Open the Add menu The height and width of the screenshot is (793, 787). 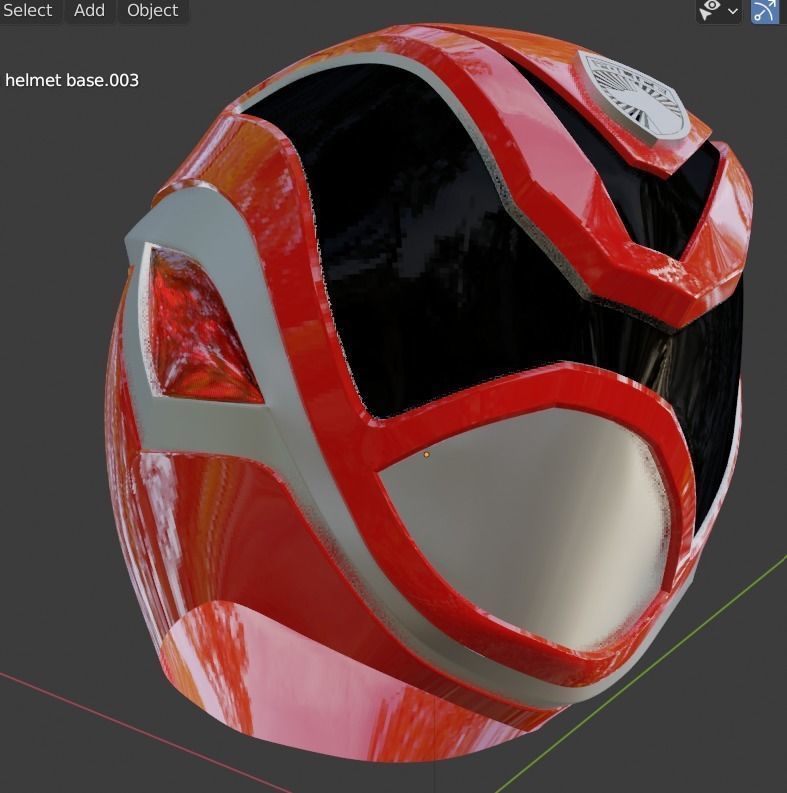click(x=90, y=11)
